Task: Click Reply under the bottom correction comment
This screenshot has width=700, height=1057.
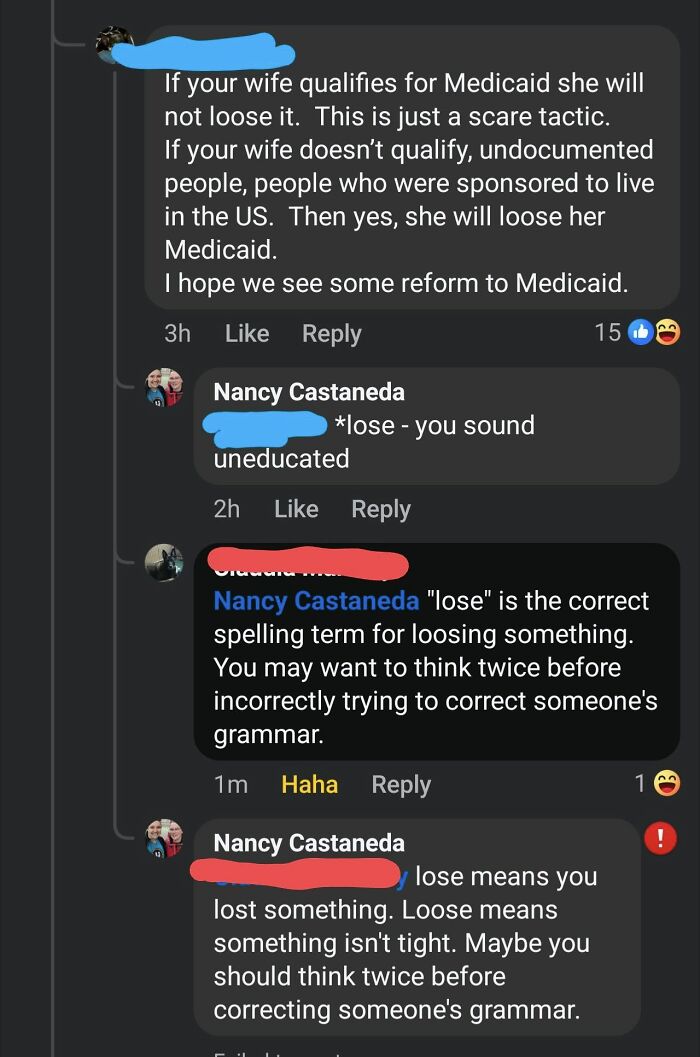Action: coord(401,784)
